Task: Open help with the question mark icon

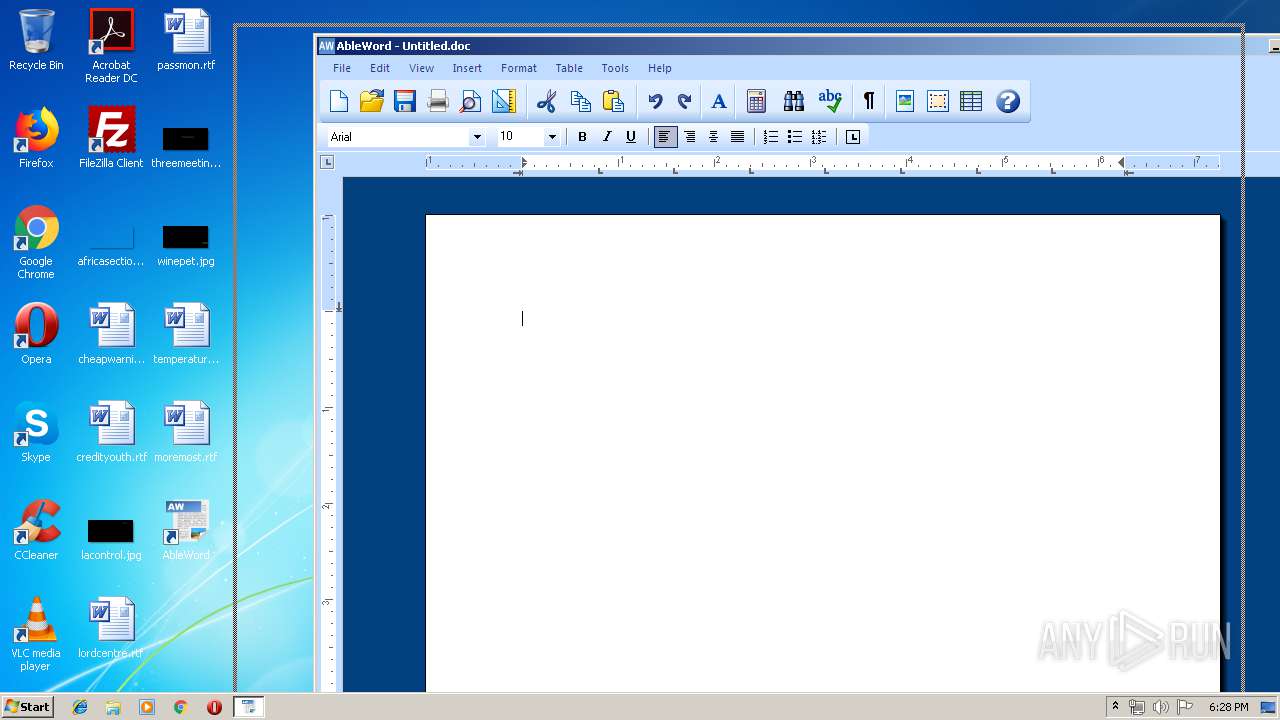Action: point(1008,101)
